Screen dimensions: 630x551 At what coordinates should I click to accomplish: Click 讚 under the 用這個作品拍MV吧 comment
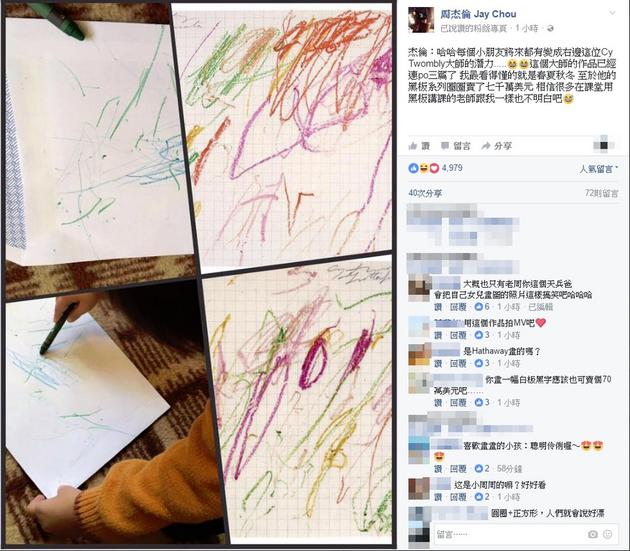[438, 335]
